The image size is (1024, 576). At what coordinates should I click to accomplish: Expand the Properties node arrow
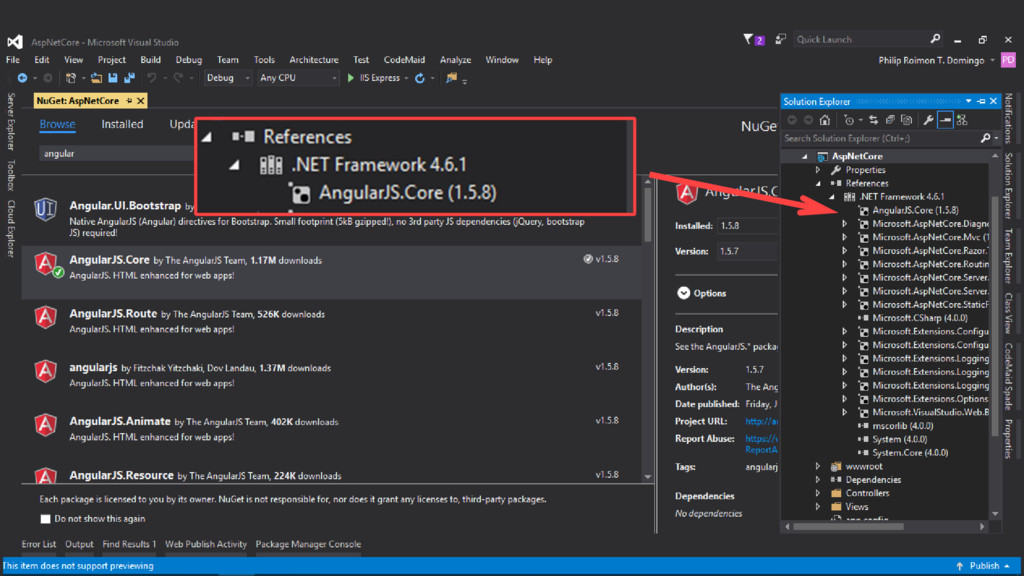818,170
